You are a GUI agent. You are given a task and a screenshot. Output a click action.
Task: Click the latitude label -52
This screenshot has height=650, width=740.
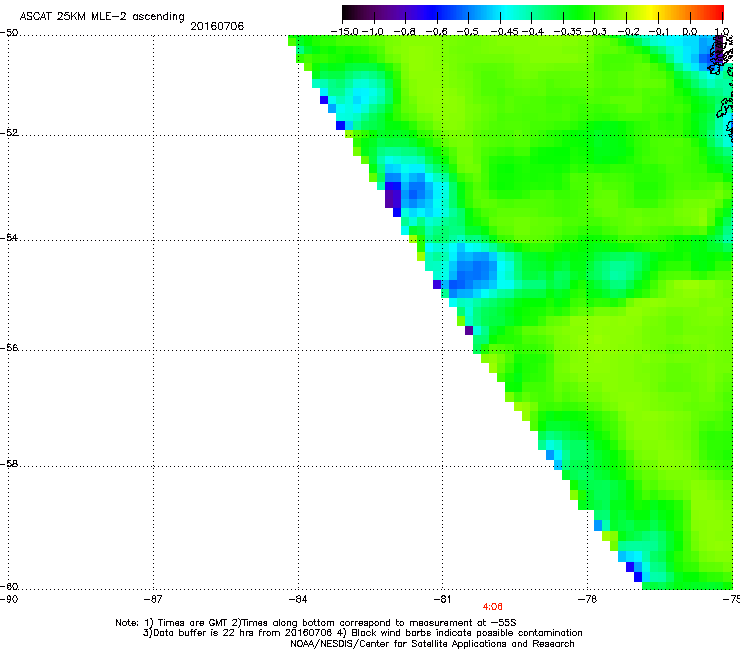point(9,133)
